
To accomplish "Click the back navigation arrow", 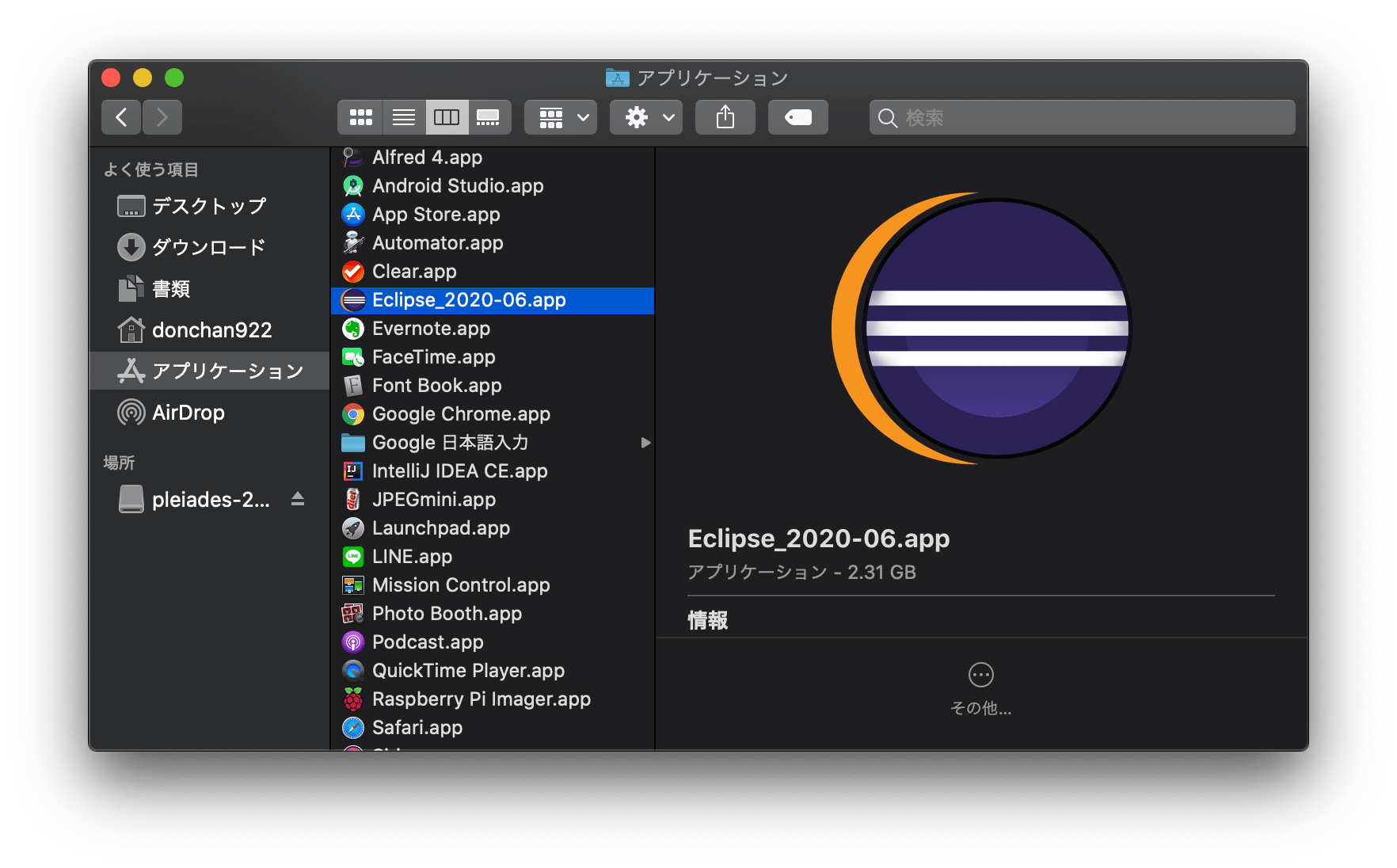I will [x=120, y=116].
